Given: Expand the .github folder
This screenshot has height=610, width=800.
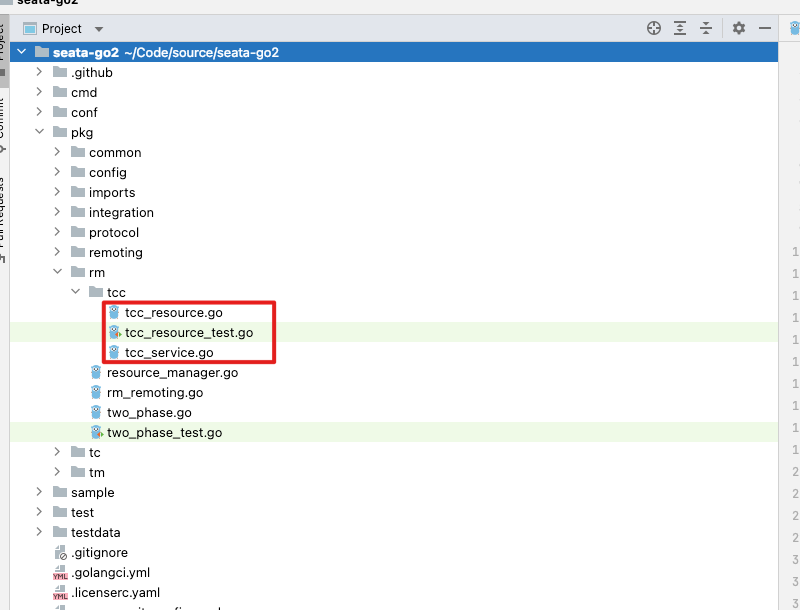Looking at the screenshot, I should (39, 72).
